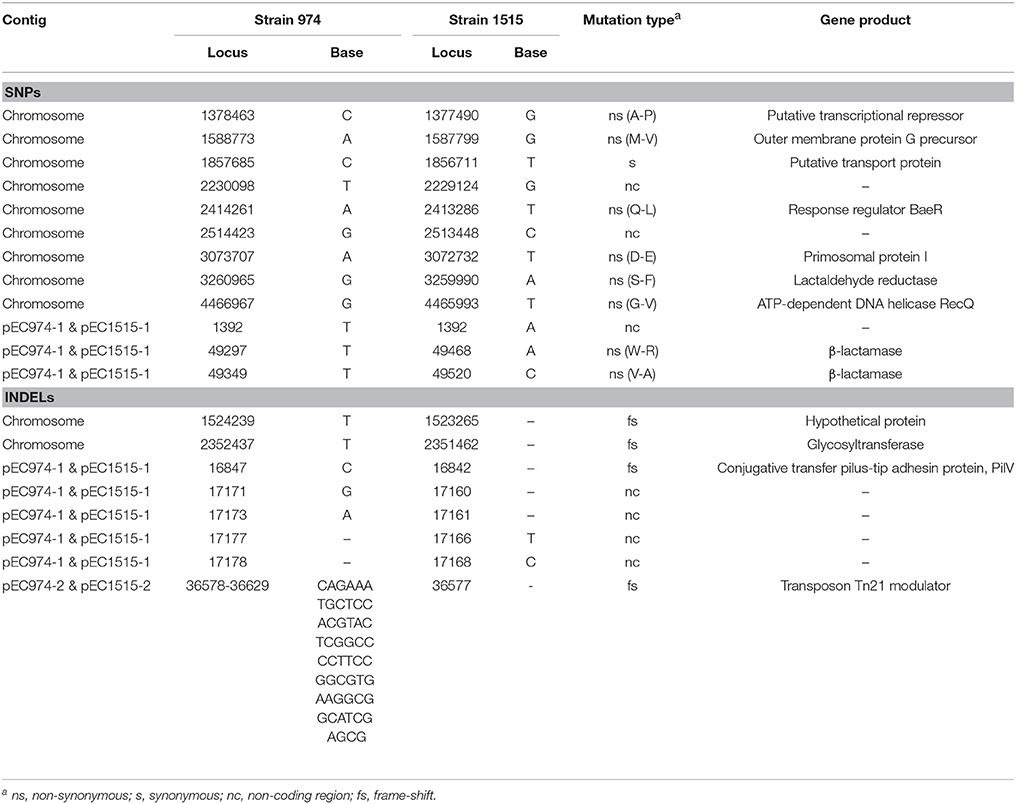Select 'Lactaldehyde reductase' cell
Screen dimensions: 1016x804
tap(865, 280)
